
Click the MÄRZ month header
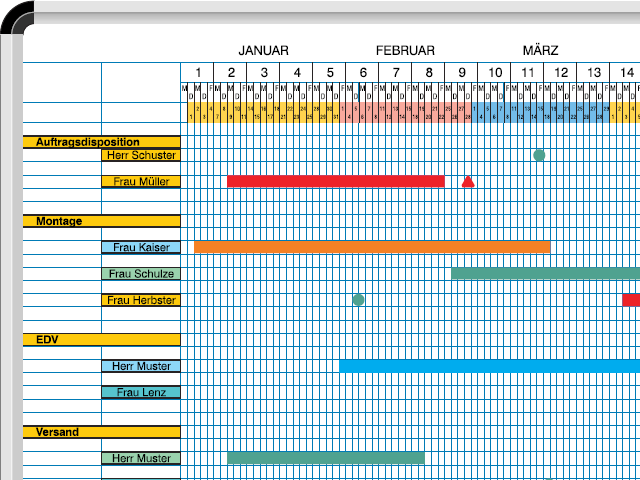point(540,50)
